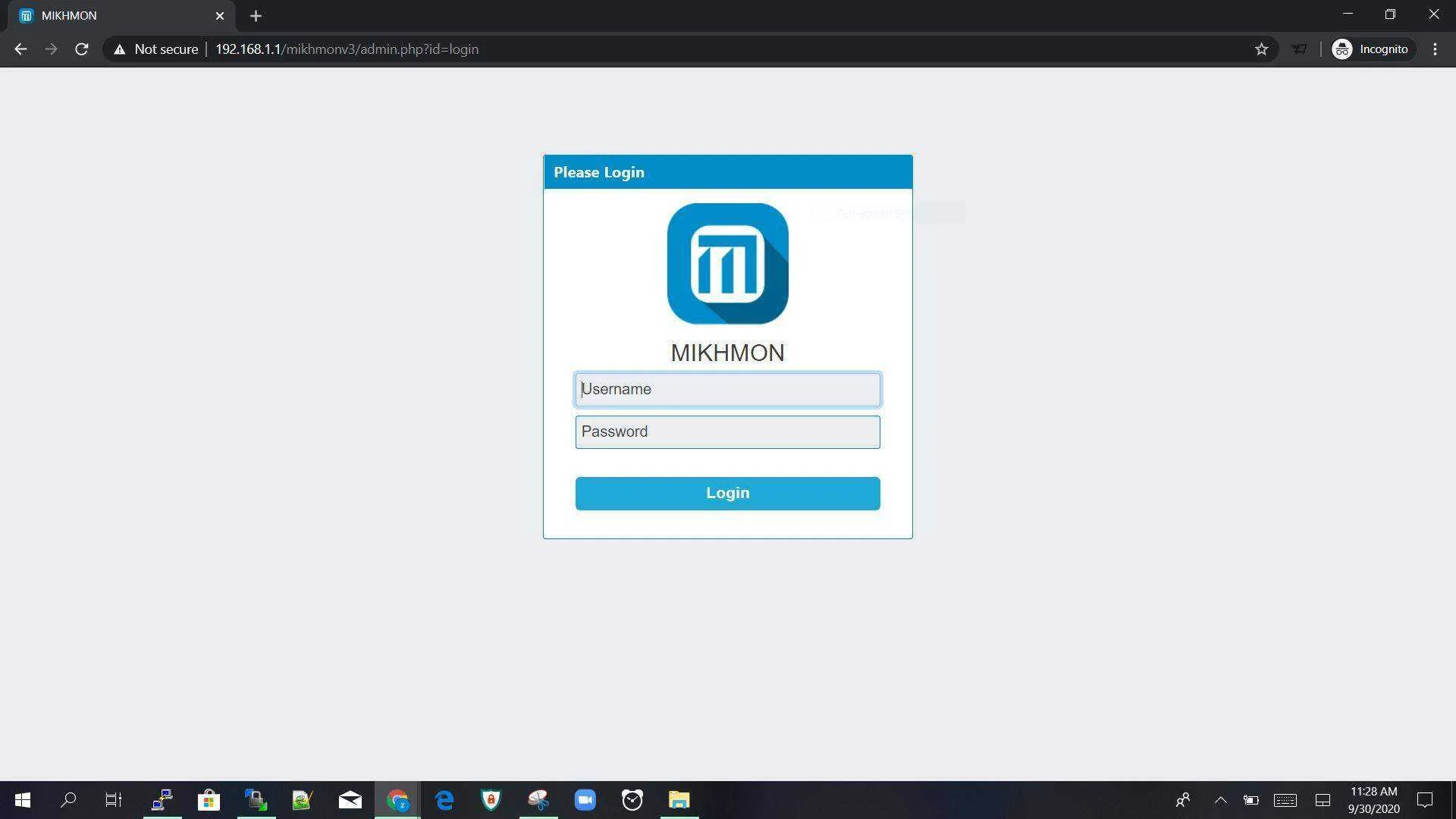
Task: Open the People tray icon
Action: pyautogui.click(x=1183, y=800)
